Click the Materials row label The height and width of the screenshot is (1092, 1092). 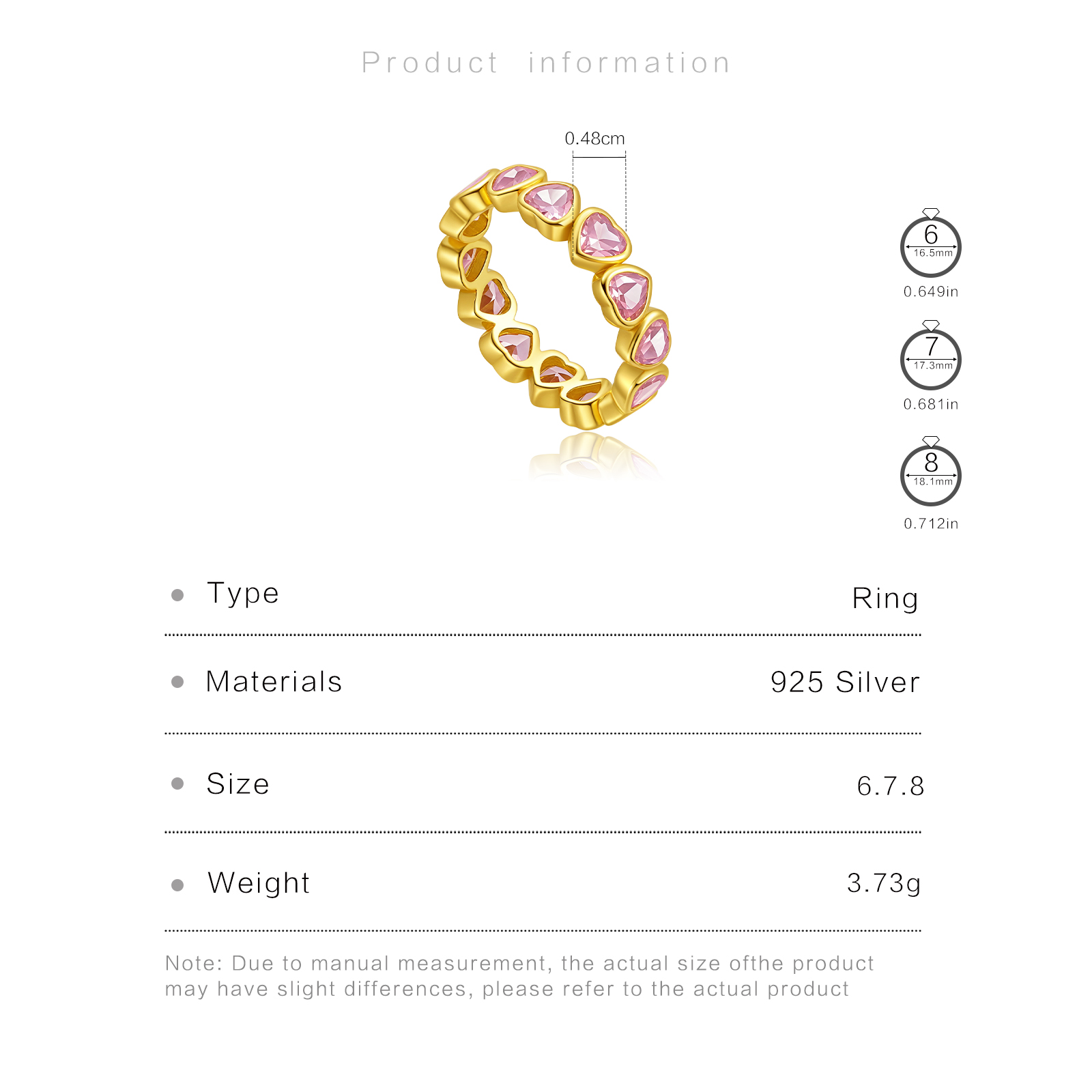pyautogui.click(x=274, y=682)
